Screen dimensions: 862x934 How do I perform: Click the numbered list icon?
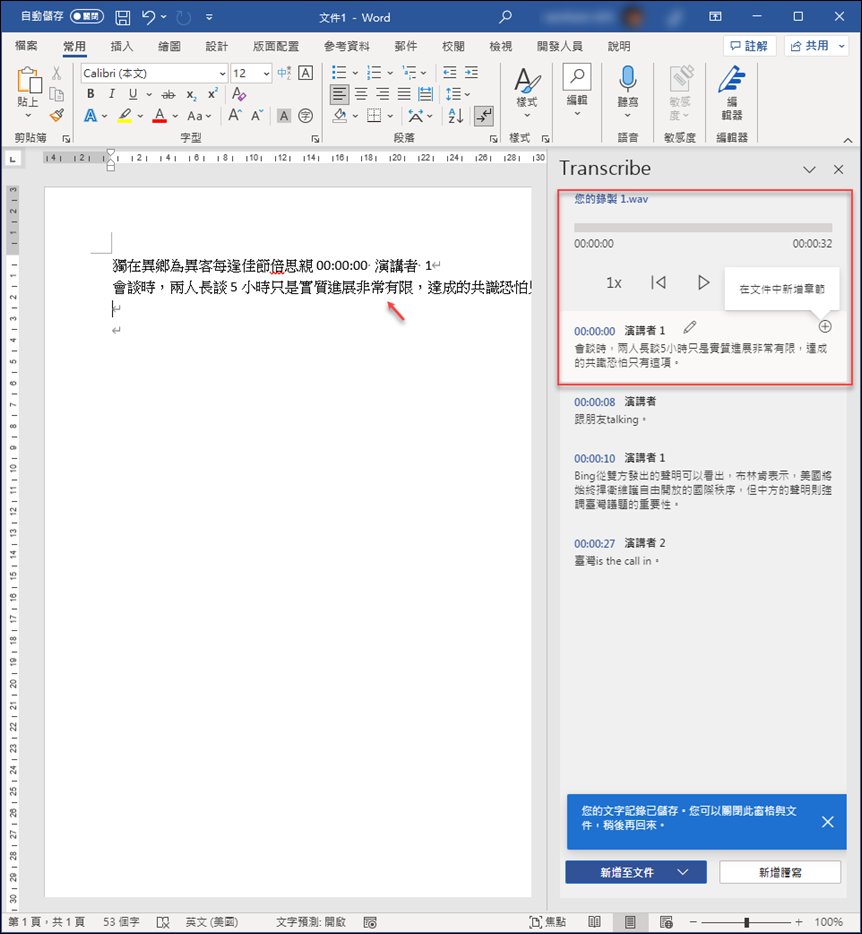374,73
